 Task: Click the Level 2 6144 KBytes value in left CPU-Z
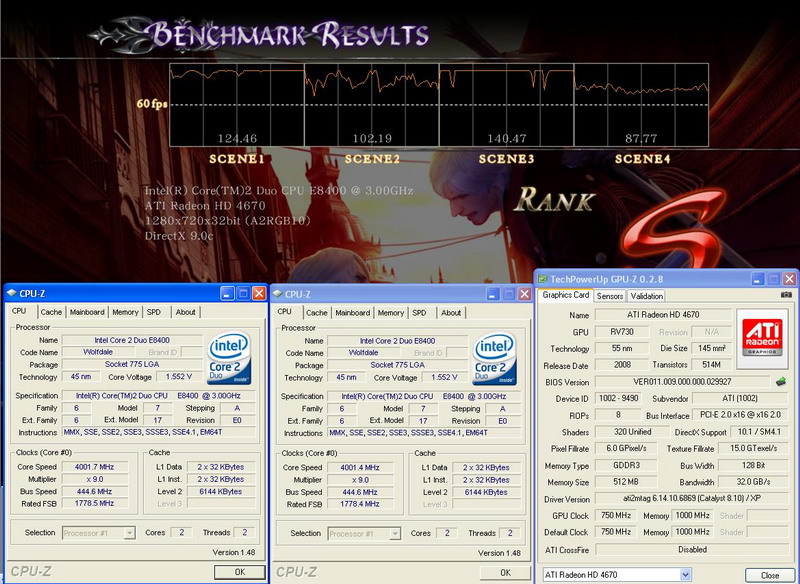click(x=220, y=491)
